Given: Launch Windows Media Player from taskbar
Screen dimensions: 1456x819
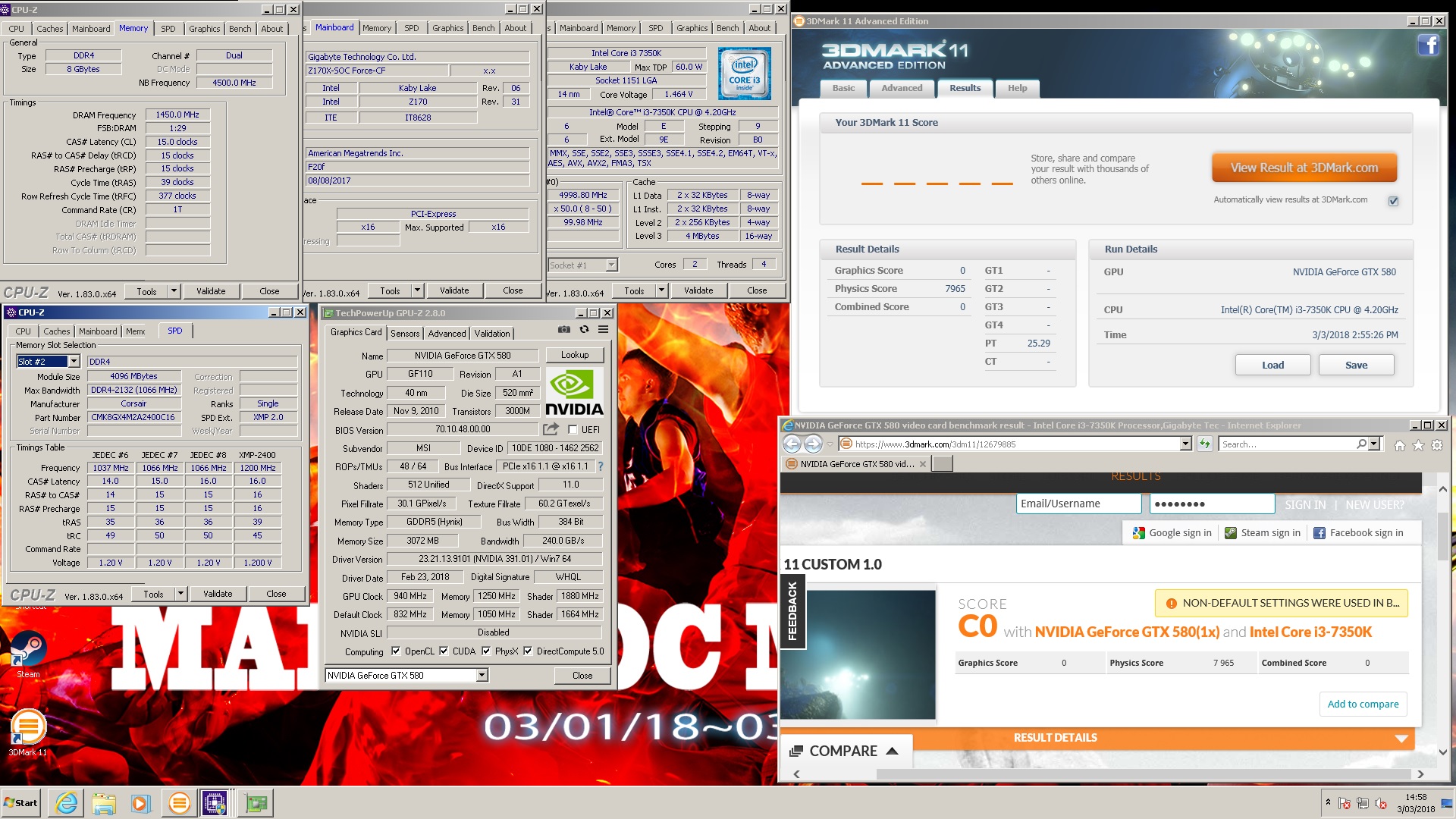Looking at the screenshot, I should tap(141, 803).
